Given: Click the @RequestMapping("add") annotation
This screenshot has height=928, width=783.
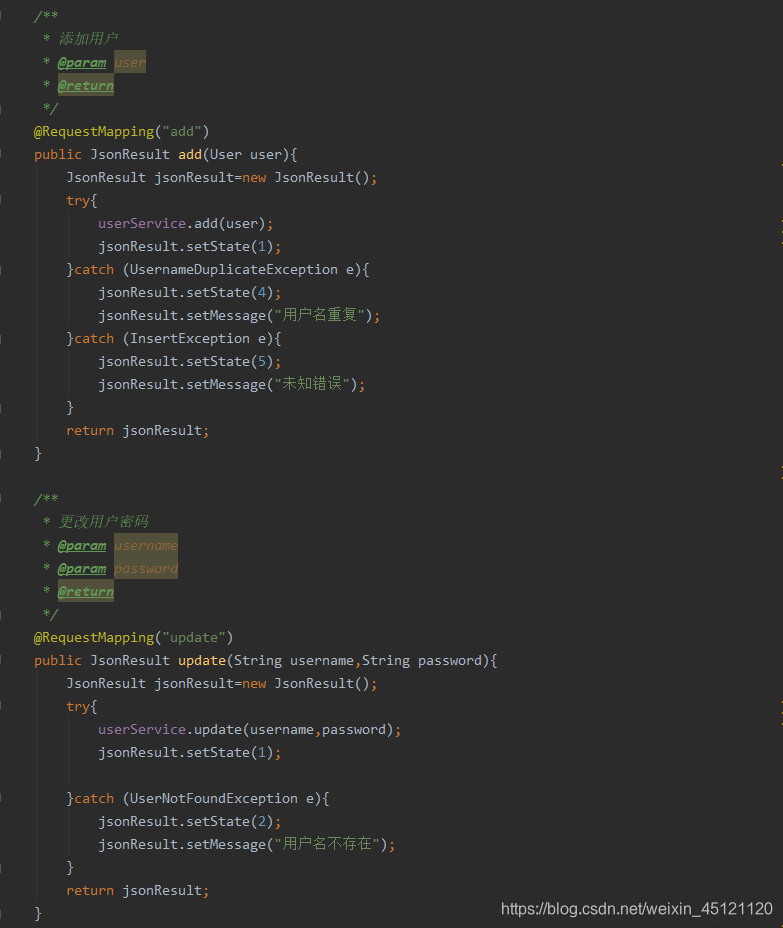Looking at the screenshot, I should [121, 131].
